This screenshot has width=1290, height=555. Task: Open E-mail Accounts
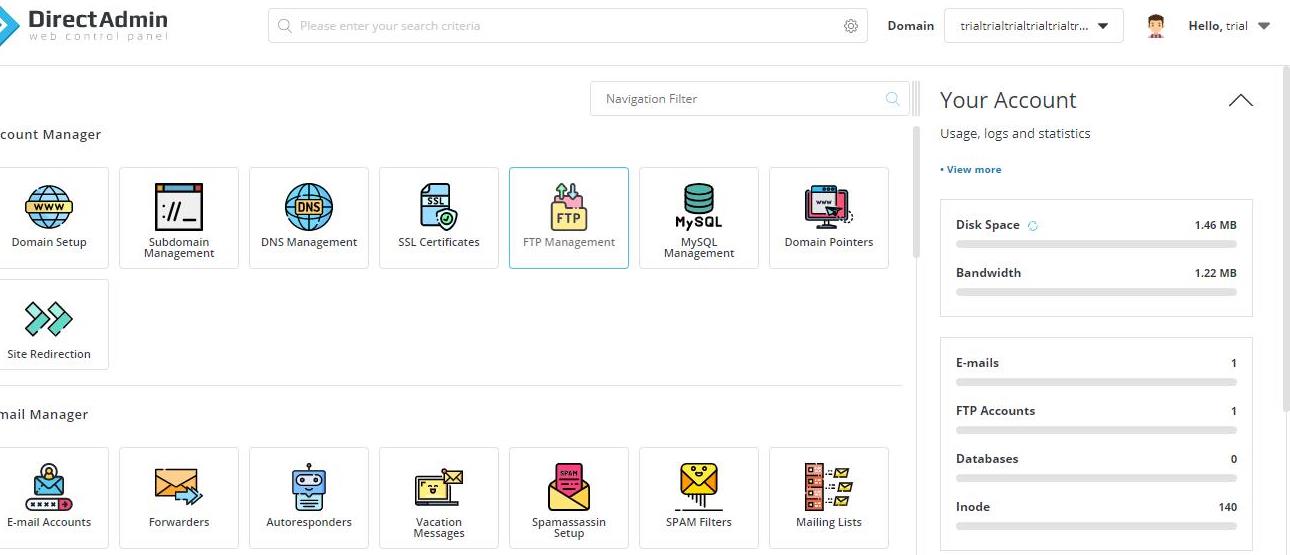(49, 497)
